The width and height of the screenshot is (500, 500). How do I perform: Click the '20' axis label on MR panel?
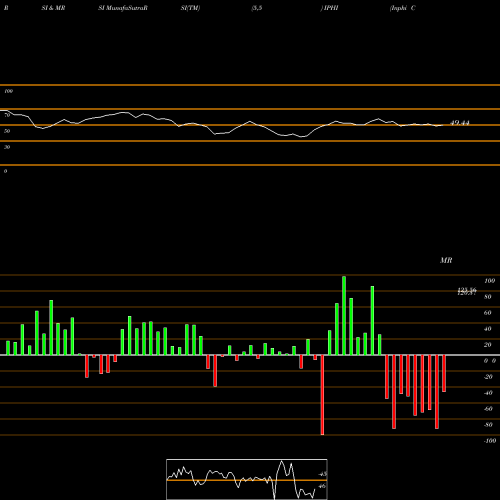pos(488,345)
